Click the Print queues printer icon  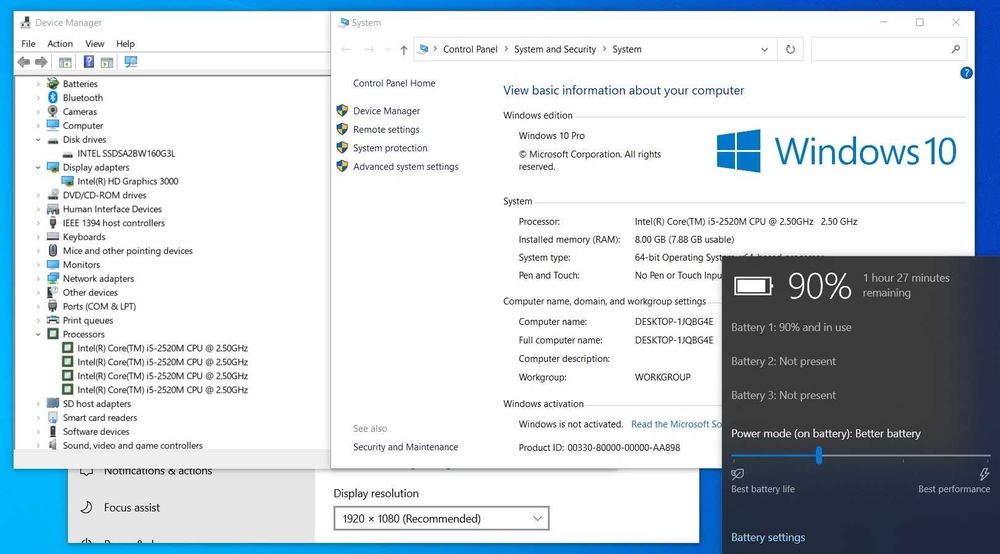click(x=53, y=320)
